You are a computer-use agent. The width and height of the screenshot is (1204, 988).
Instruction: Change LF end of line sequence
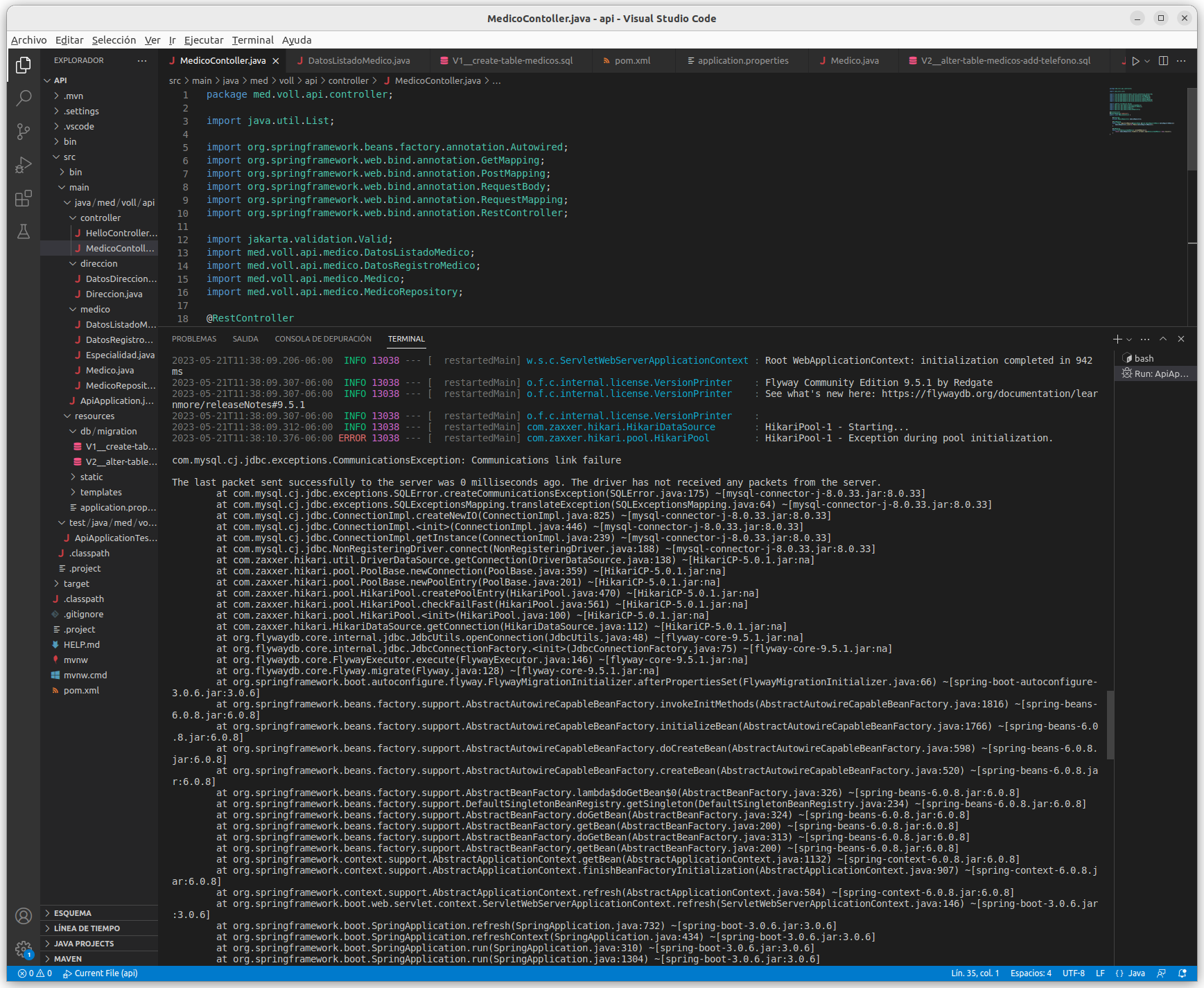point(1100,973)
